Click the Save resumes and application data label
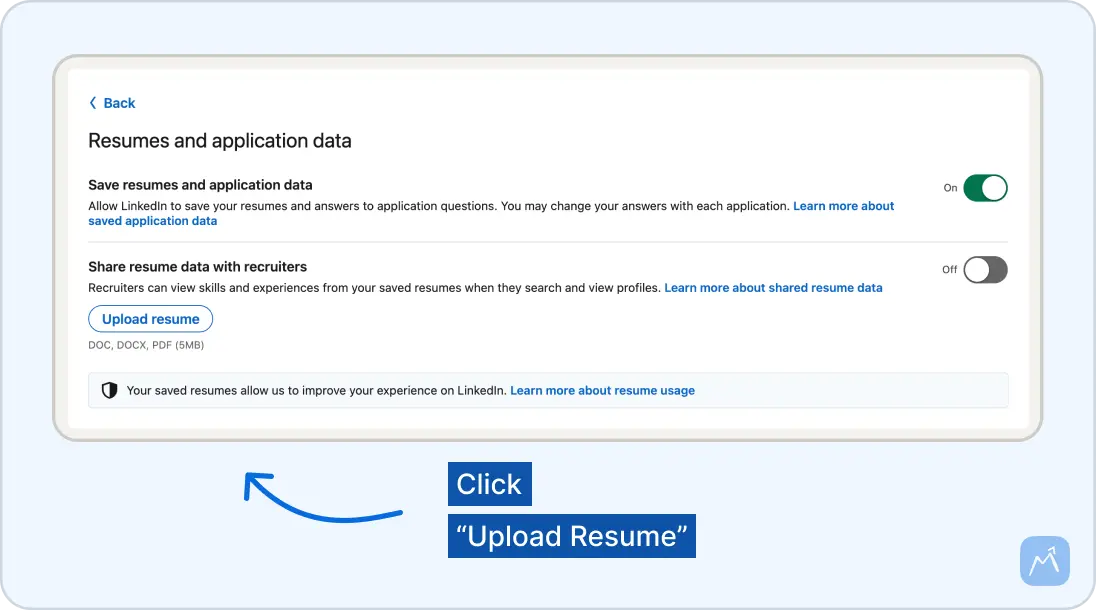1096x610 pixels. click(200, 185)
